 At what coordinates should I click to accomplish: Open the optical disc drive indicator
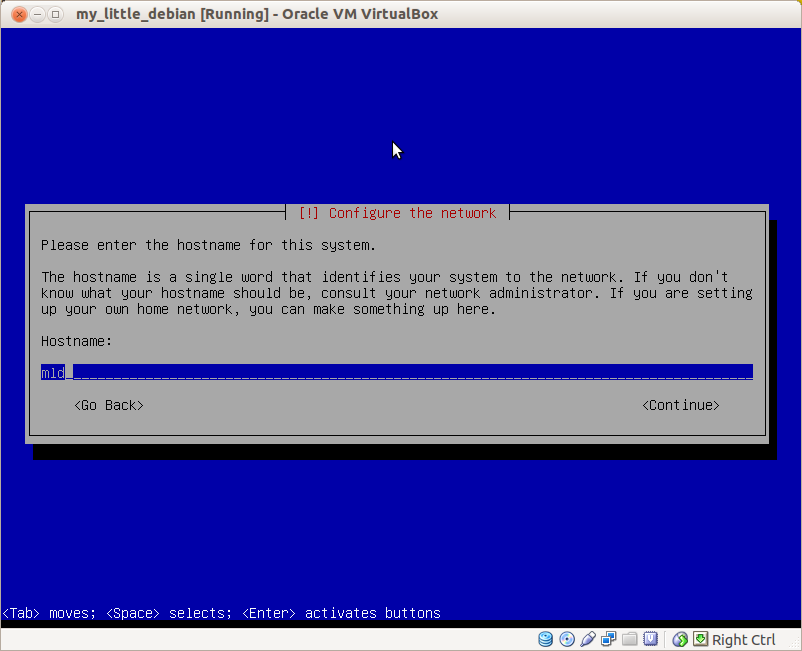click(567, 639)
